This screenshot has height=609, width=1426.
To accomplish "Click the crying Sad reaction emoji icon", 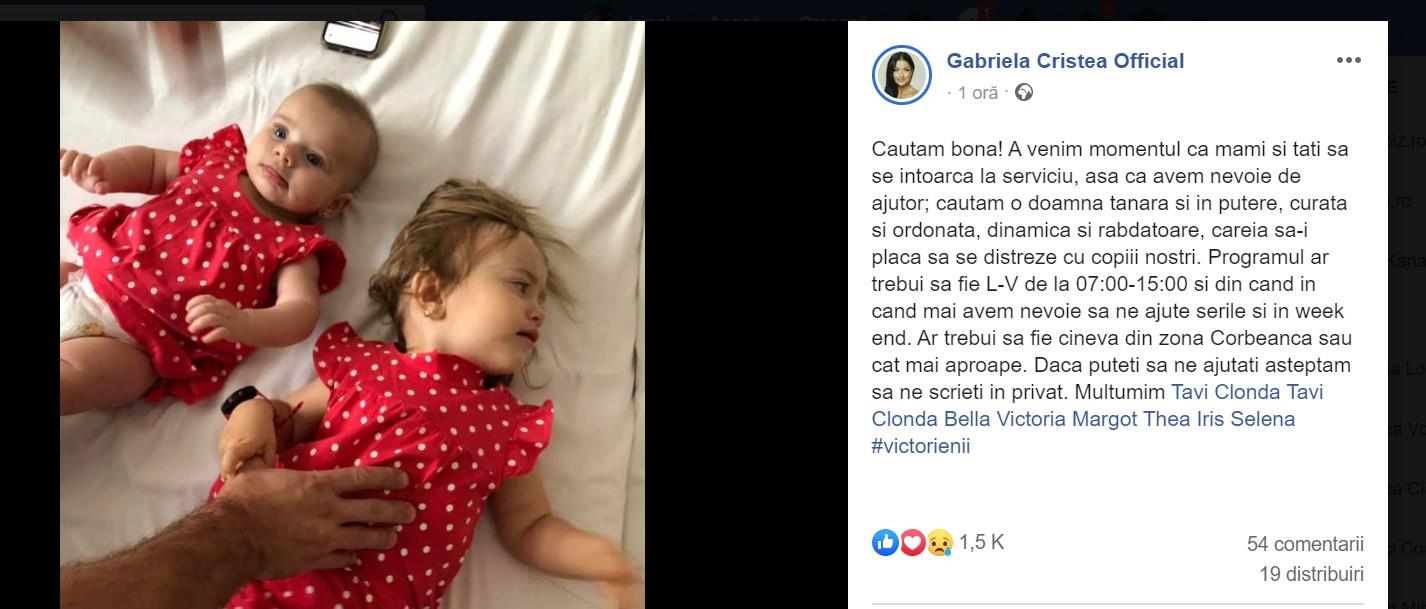I will (939, 542).
